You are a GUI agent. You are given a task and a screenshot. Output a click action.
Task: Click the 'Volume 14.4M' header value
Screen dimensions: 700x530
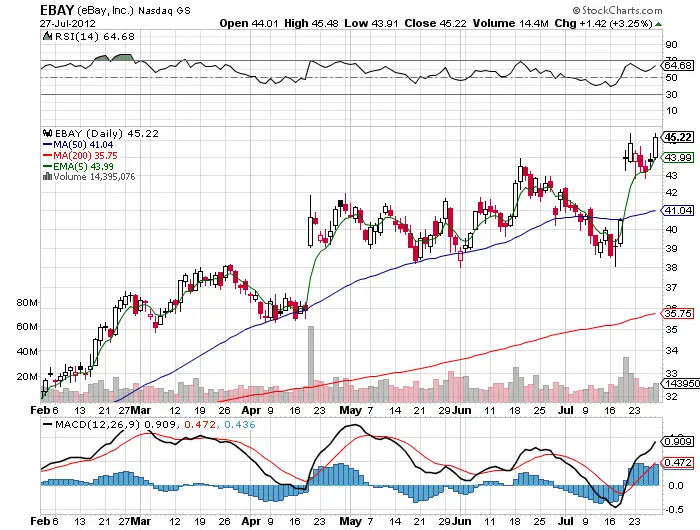tap(511, 23)
